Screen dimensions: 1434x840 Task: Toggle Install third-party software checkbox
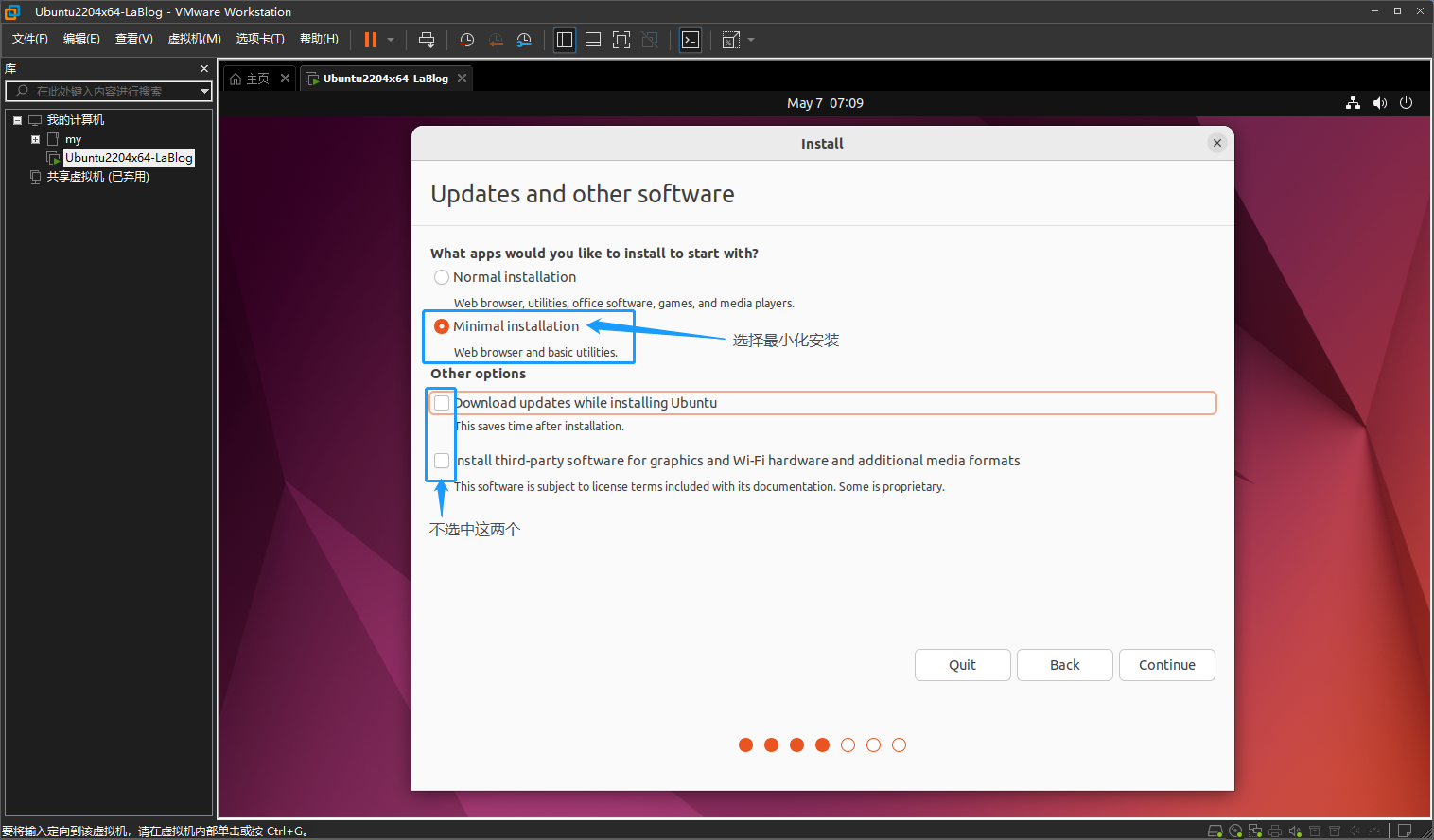pos(442,461)
